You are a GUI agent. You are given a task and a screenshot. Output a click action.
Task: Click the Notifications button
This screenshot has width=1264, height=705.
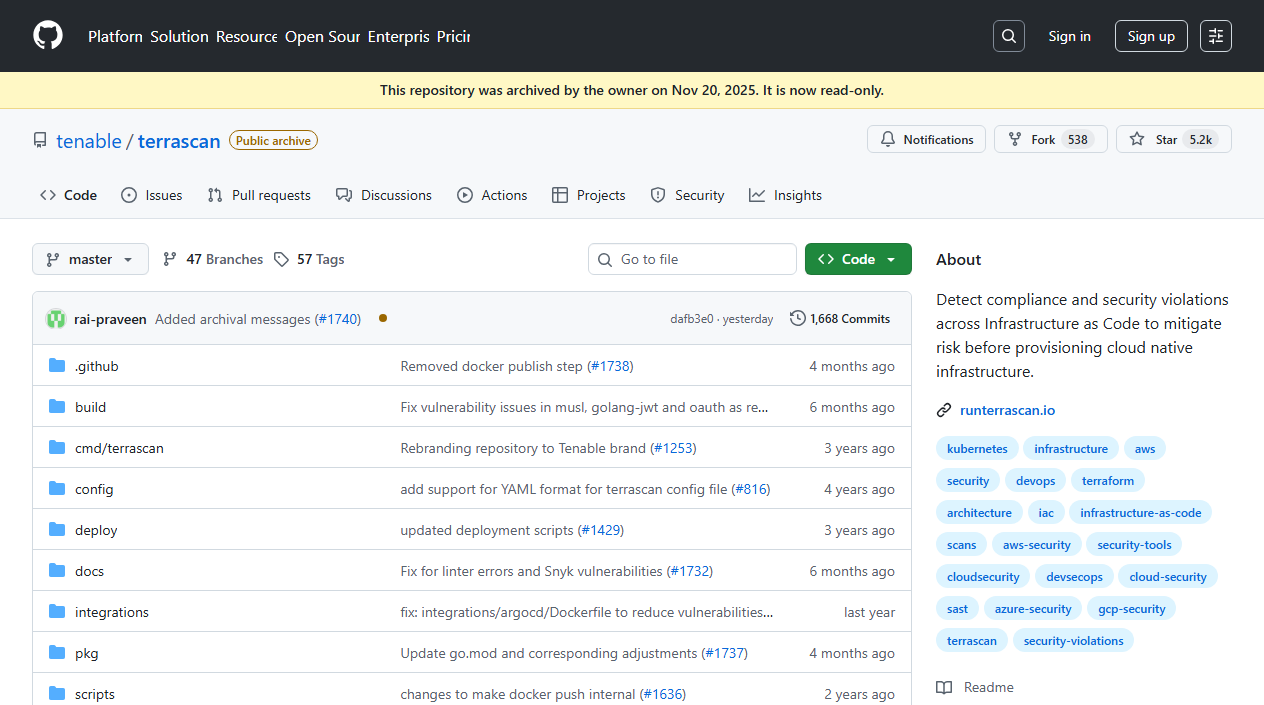point(926,139)
